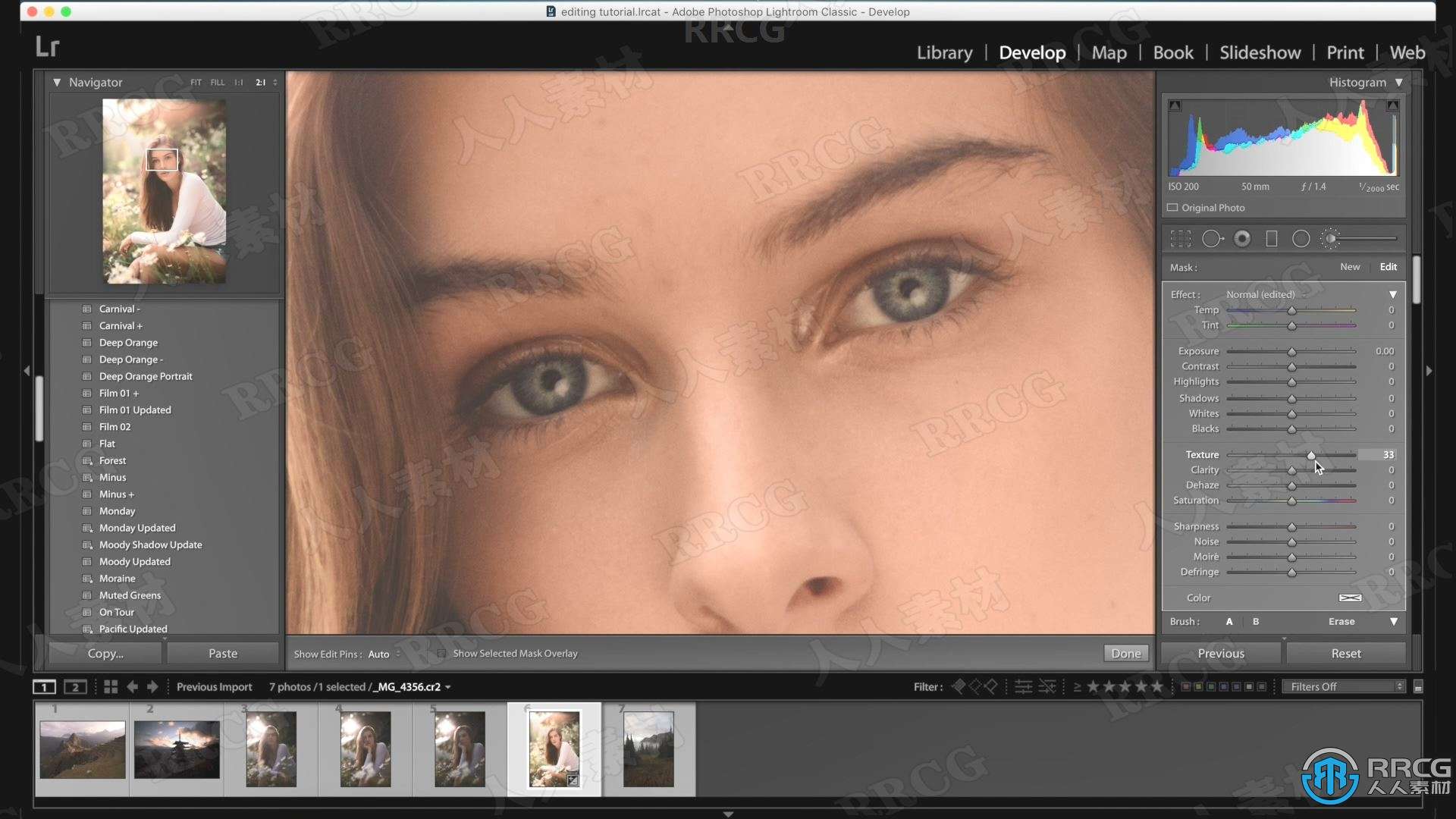
Task: Switch to the Library module tab
Action: [x=944, y=52]
